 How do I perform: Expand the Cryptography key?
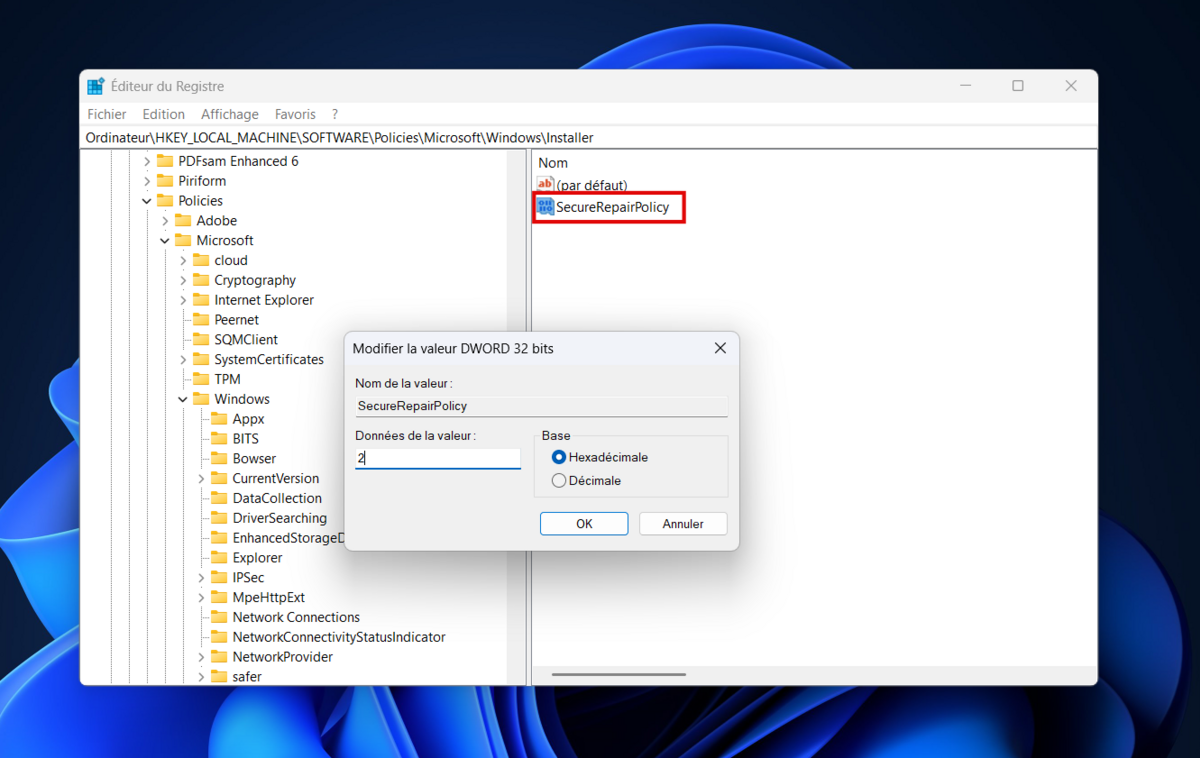pos(183,280)
